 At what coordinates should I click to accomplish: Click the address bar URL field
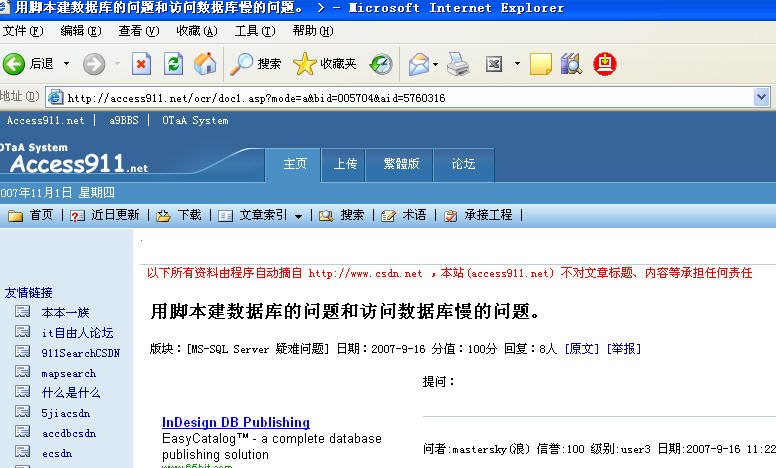406,97
